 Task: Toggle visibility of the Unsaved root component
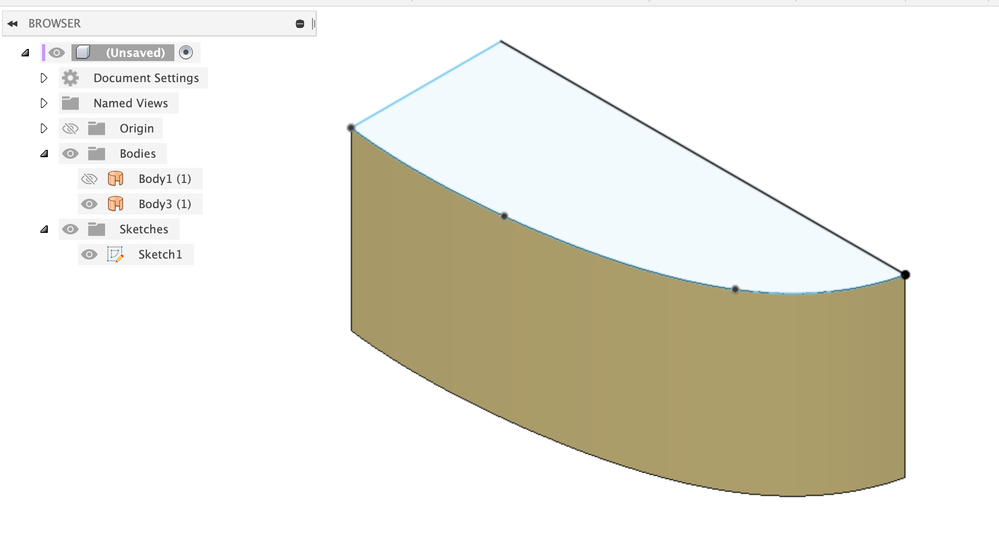pyautogui.click(x=57, y=53)
